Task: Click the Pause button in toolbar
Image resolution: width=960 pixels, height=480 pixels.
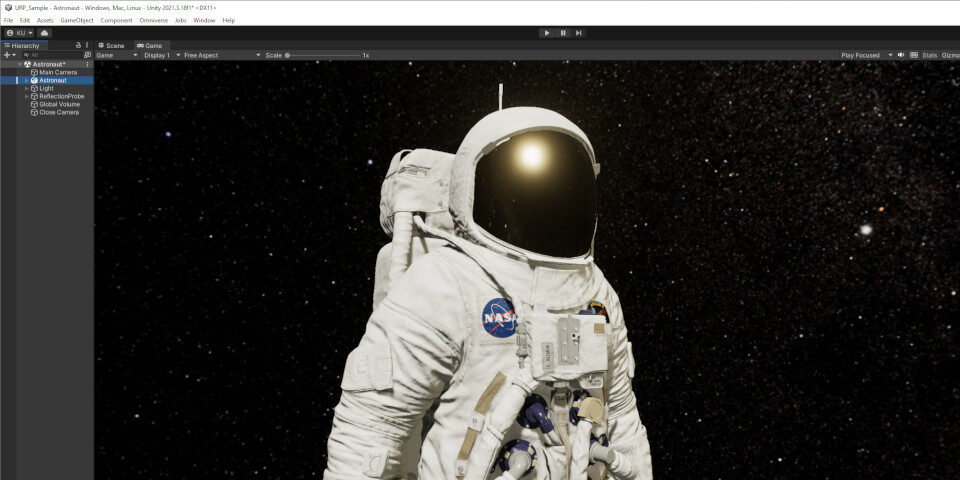Action: tap(563, 33)
